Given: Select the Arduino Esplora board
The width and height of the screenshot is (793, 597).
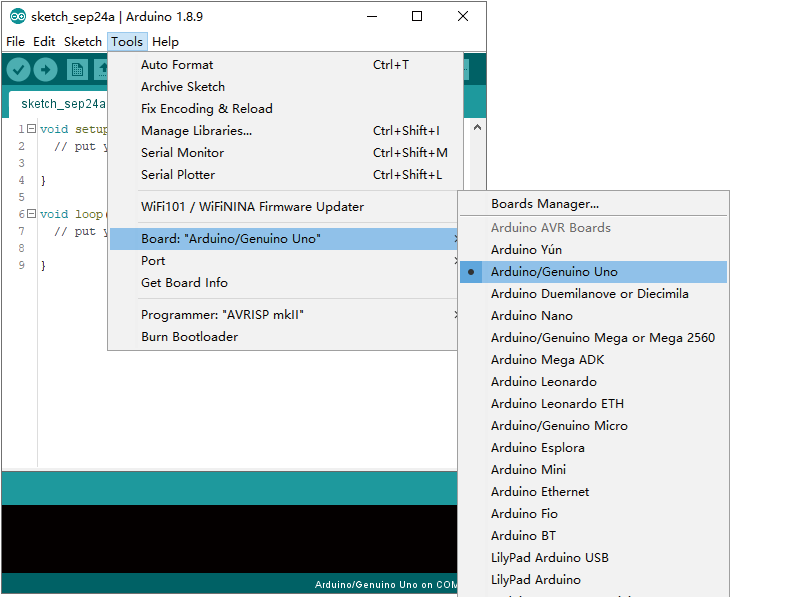Looking at the screenshot, I should coord(594,448).
